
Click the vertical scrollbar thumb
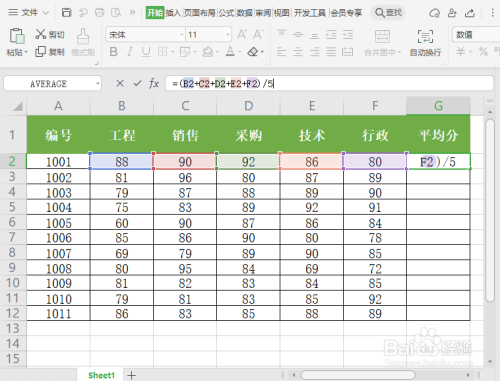[490, 211]
